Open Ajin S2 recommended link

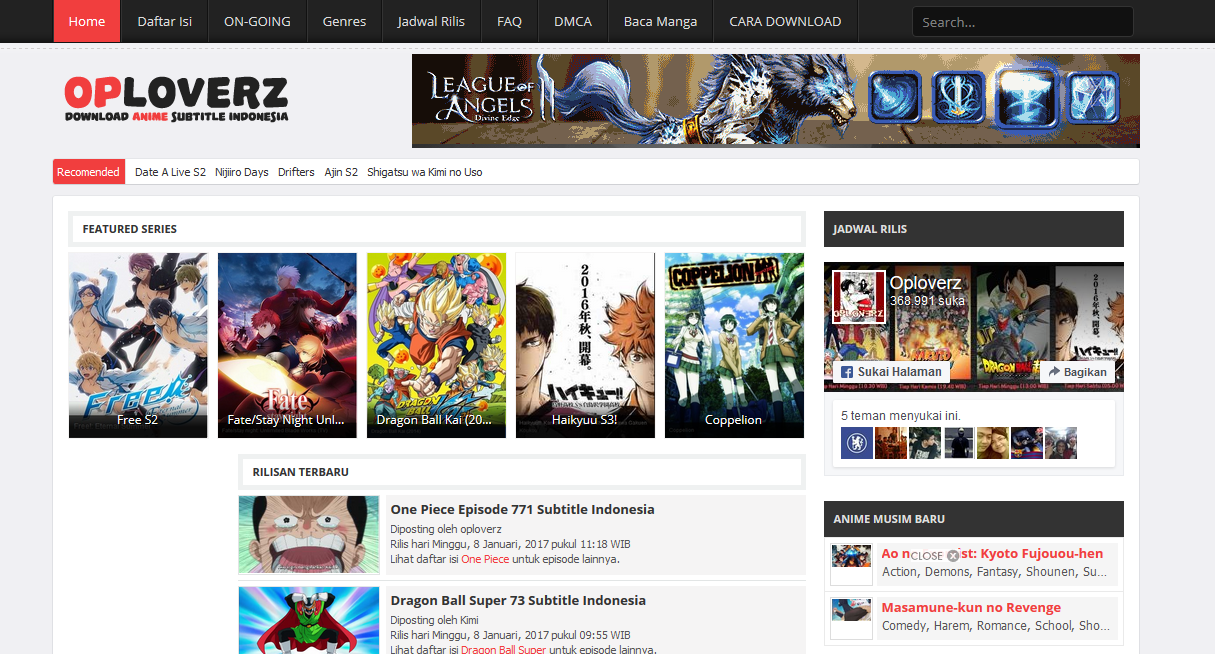[341, 172]
